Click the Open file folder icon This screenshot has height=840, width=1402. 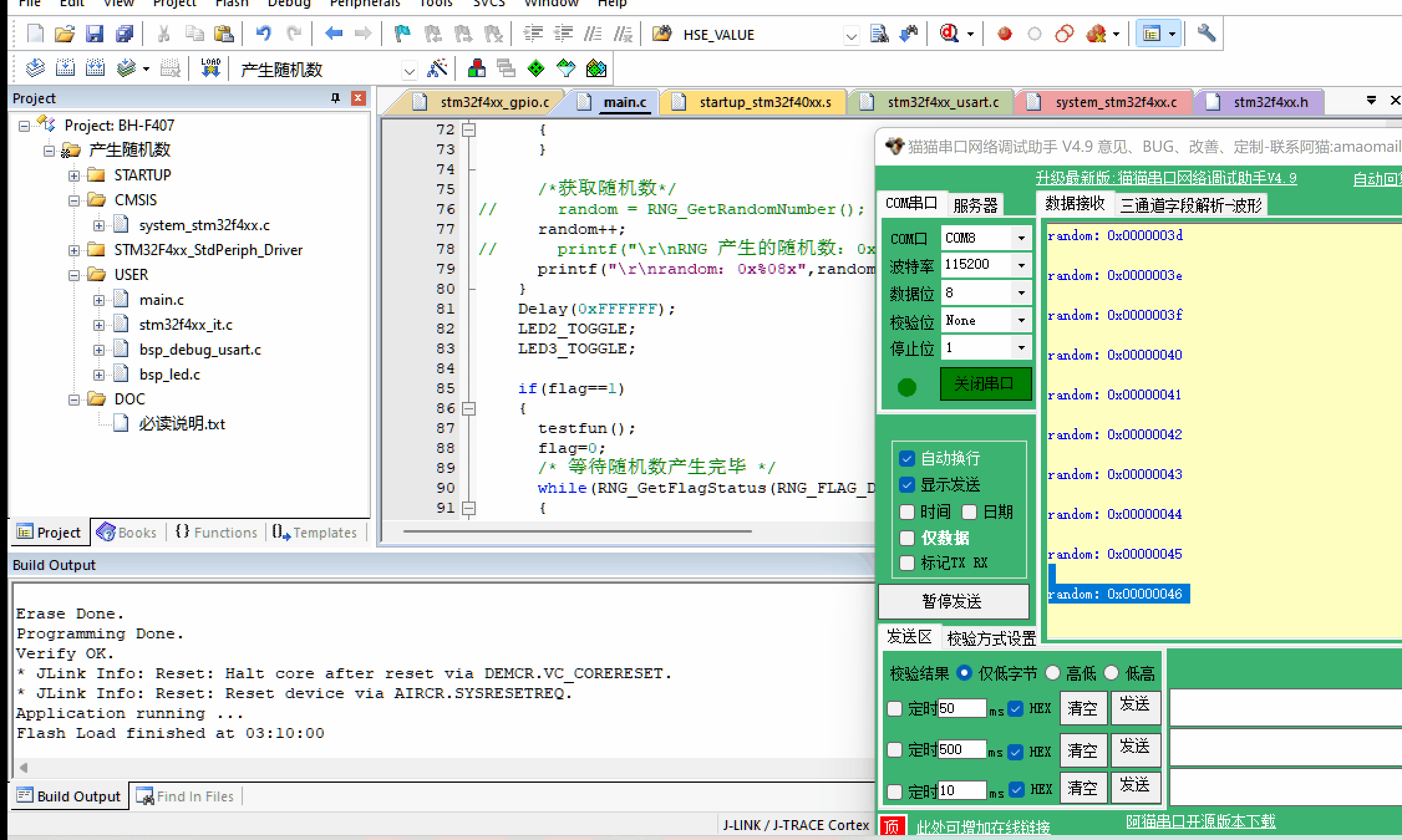coord(64,34)
